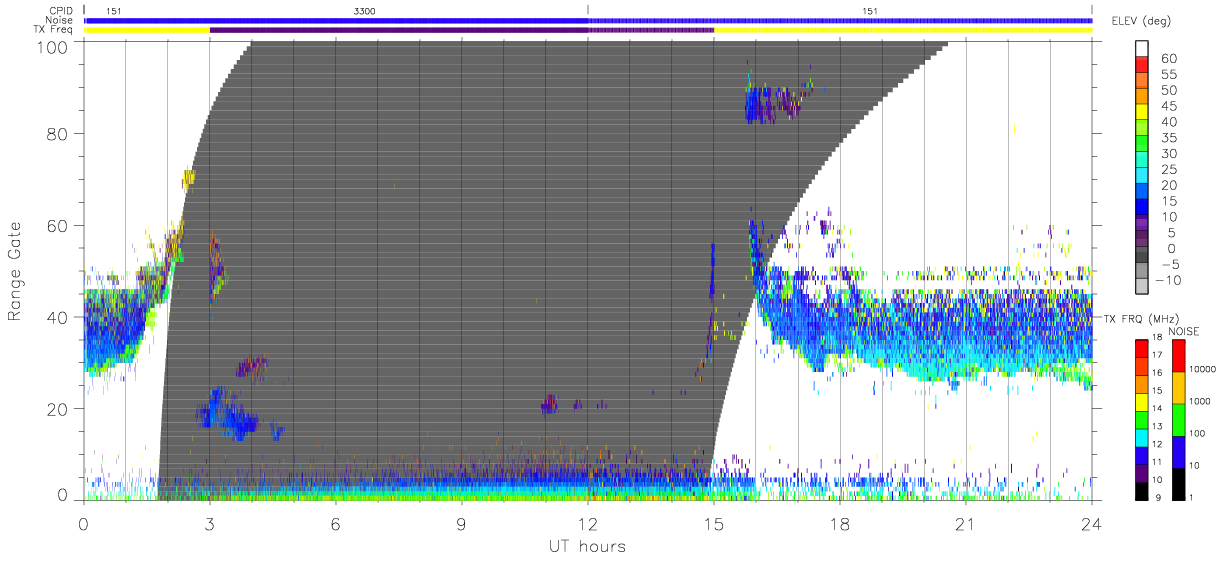This screenshot has height=567, width=1228.
Task: Click the 35 label on the ELEV colorbar
Action: [x=1168, y=138]
